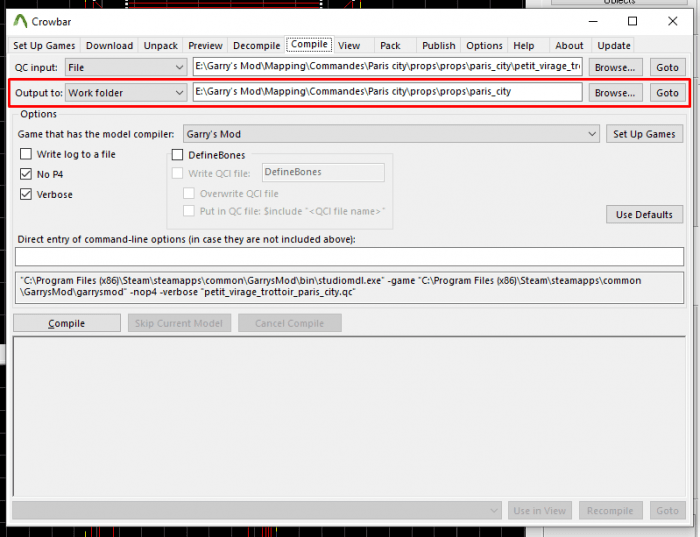Go to the Options tab
The height and width of the screenshot is (537, 700).
(484, 46)
